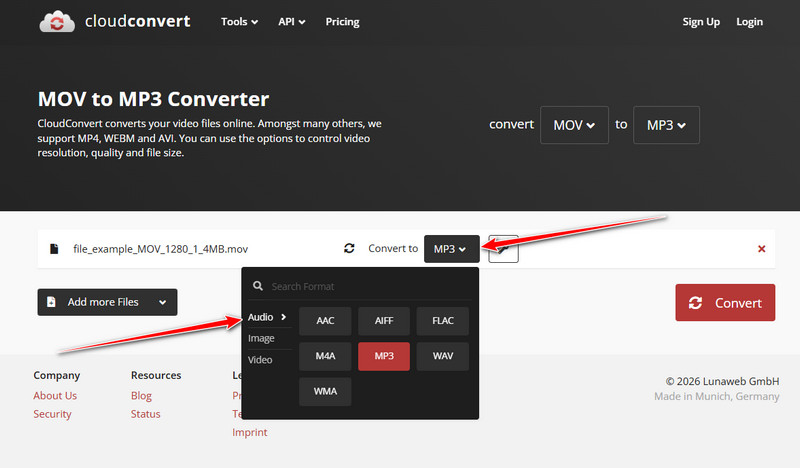Select the Video category
This screenshot has width=800, height=468.
pos(260,360)
